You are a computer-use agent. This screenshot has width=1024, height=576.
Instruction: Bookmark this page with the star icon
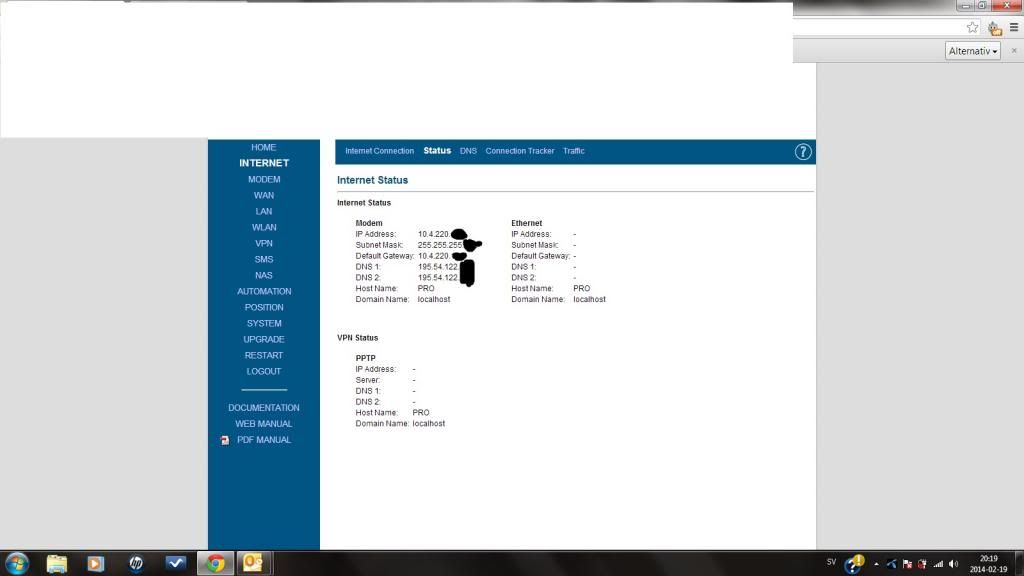point(972,28)
